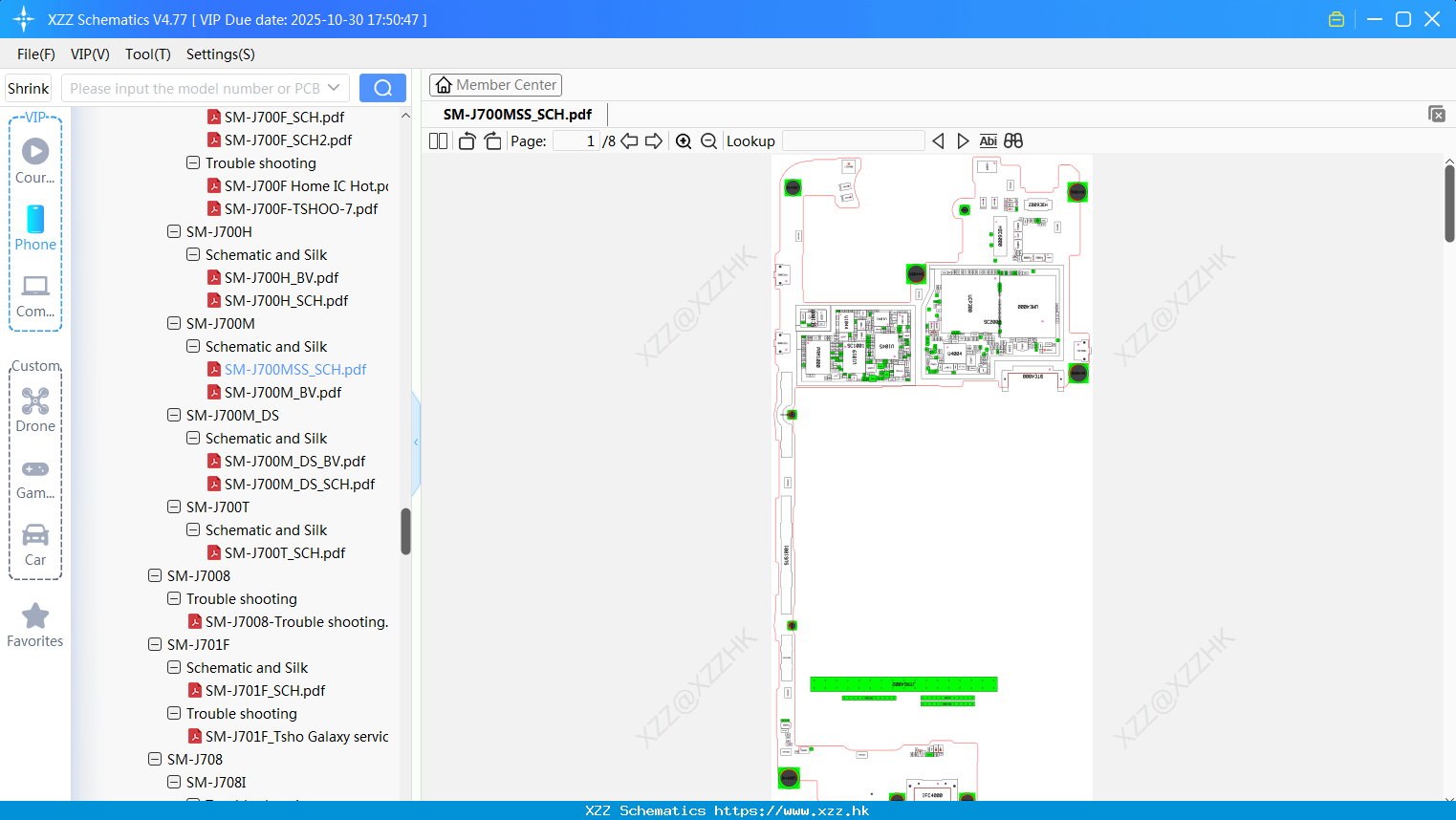Click the blue search button

pos(382,88)
